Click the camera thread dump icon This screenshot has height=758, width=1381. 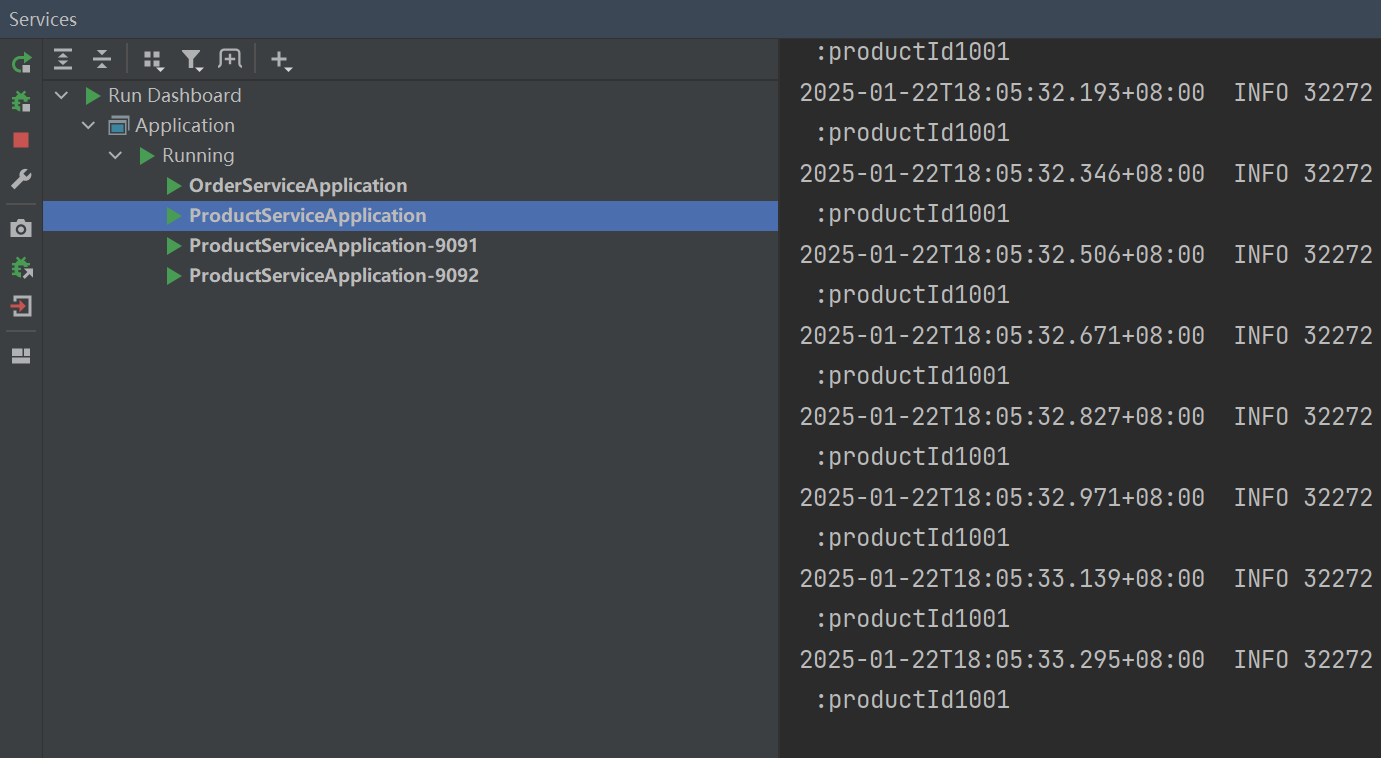click(x=21, y=229)
